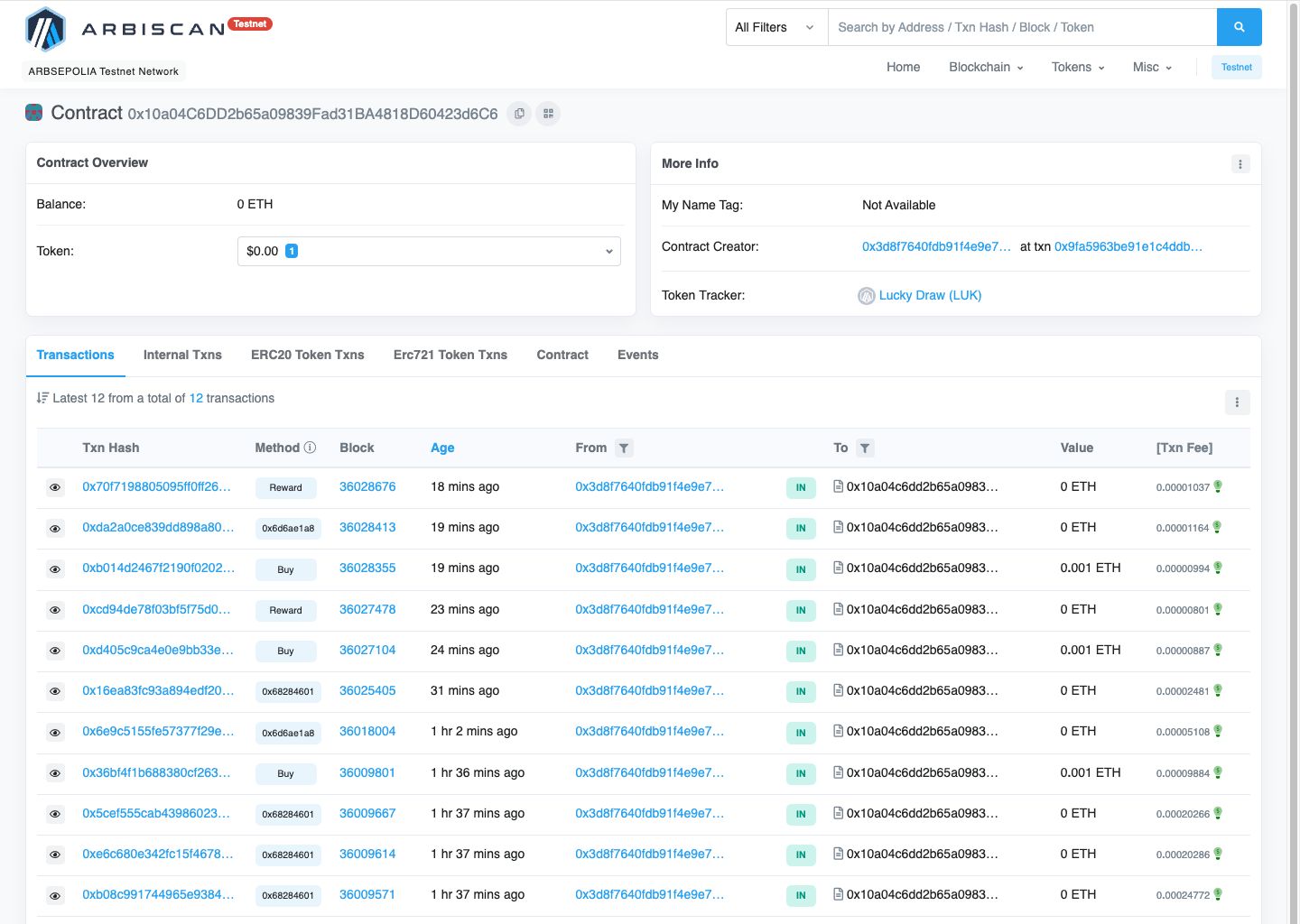
Task: Filter the From column
Action: (624, 448)
